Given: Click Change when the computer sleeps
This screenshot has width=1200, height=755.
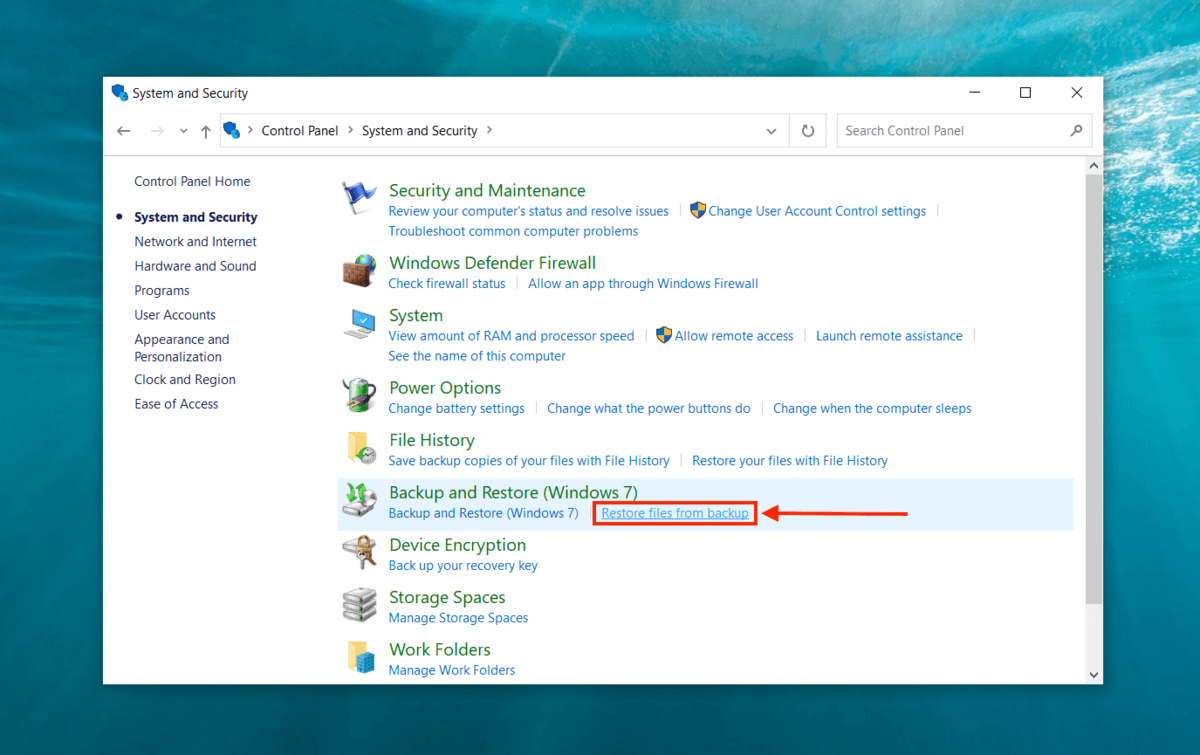Looking at the screenshot, I should (x=872, y=408).
